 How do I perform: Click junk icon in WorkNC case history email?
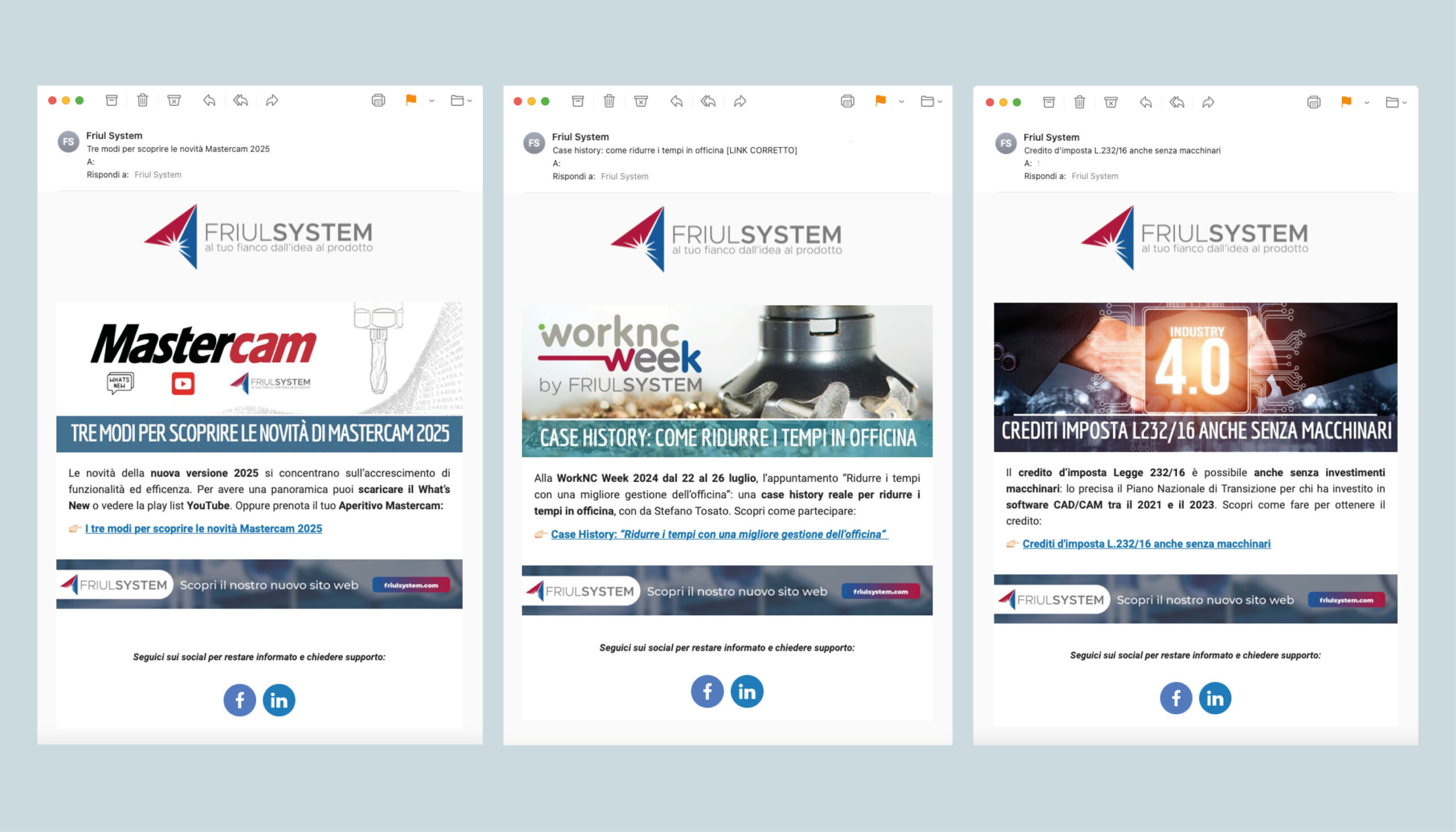[x=640, y=102]
